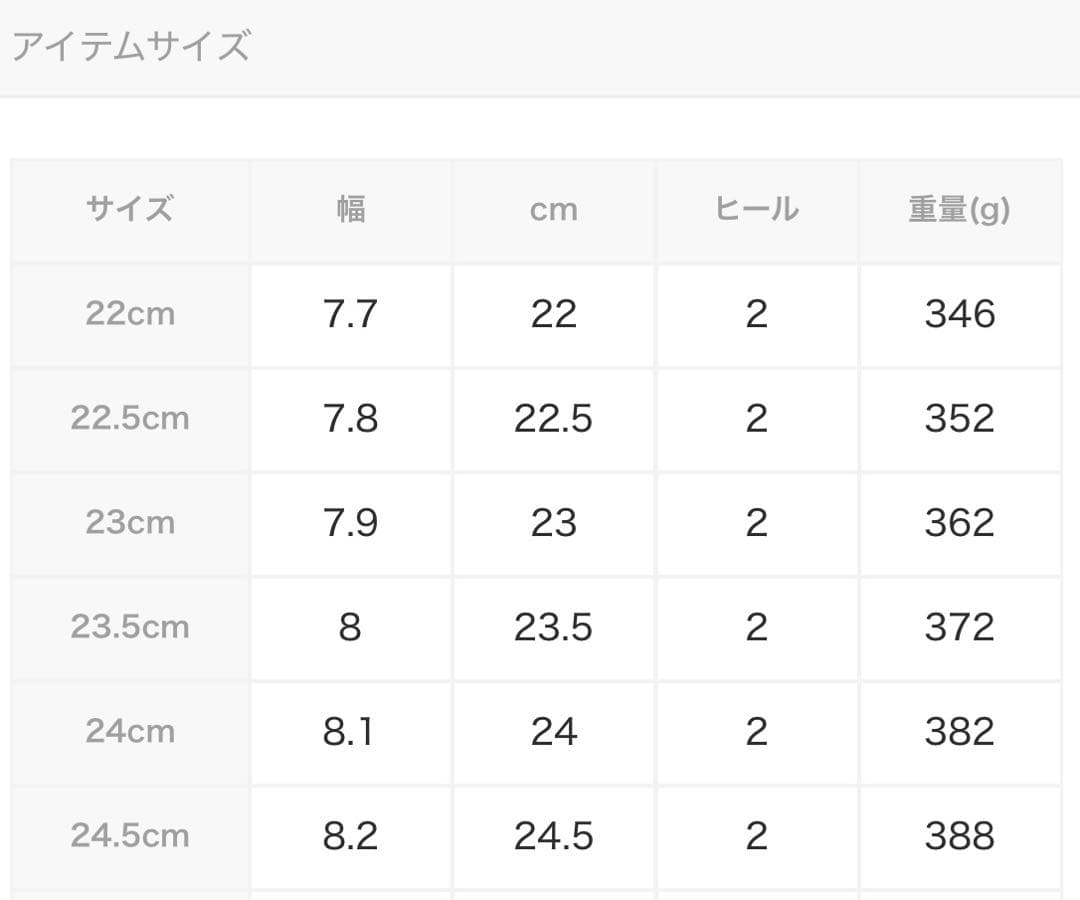Click the 幅 column header

350,210
